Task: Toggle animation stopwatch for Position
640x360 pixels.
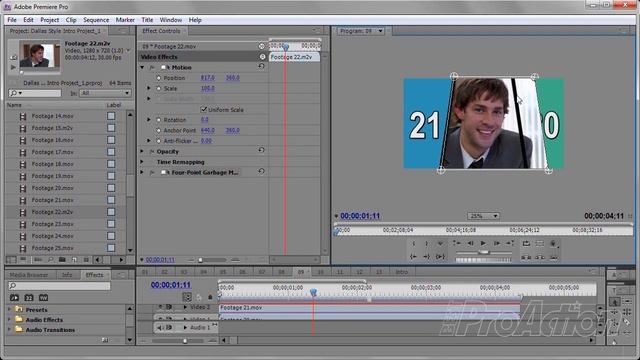Action: click(x=159, y=78)
